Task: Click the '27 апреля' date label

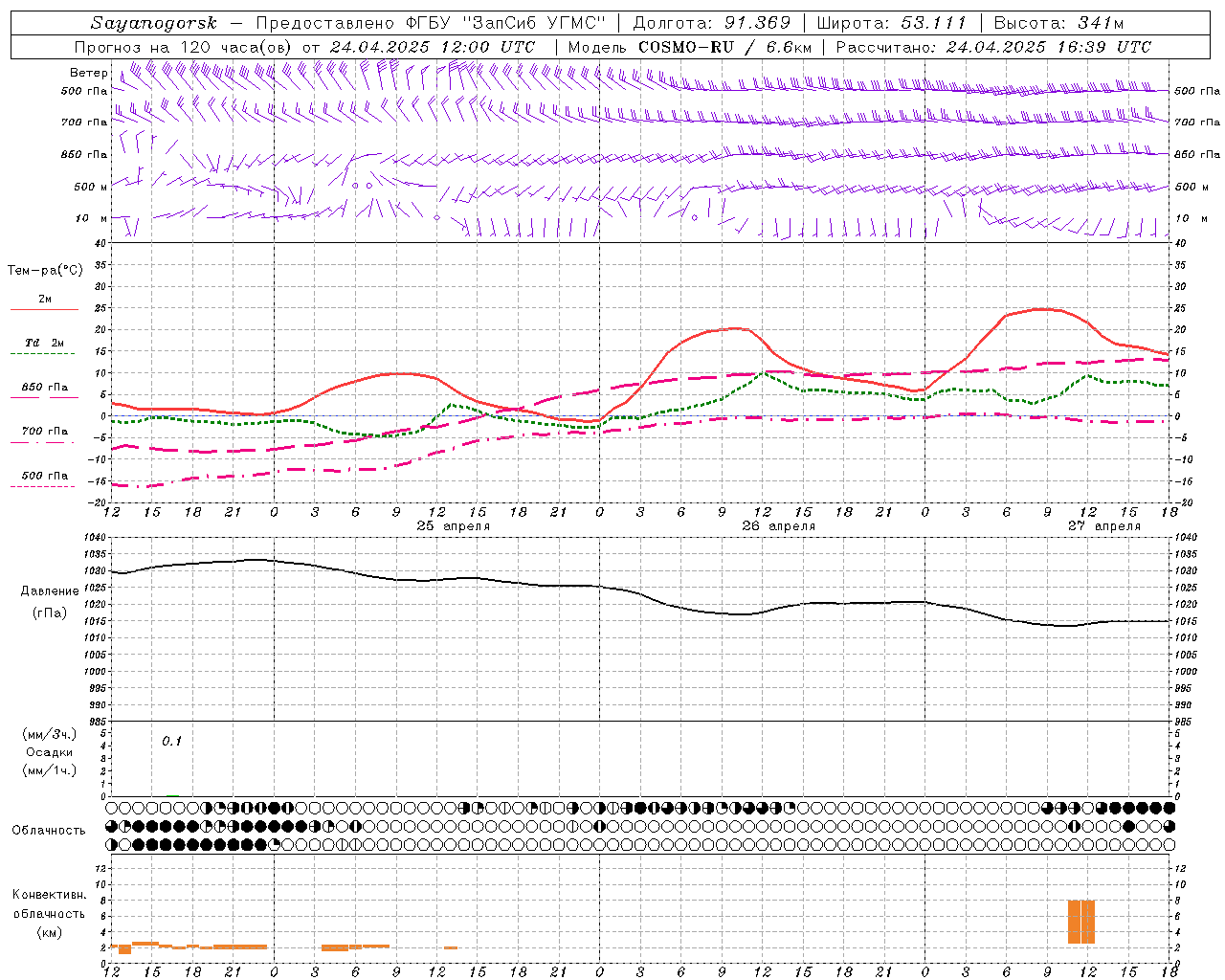Action: click(x=1104, y=526)
